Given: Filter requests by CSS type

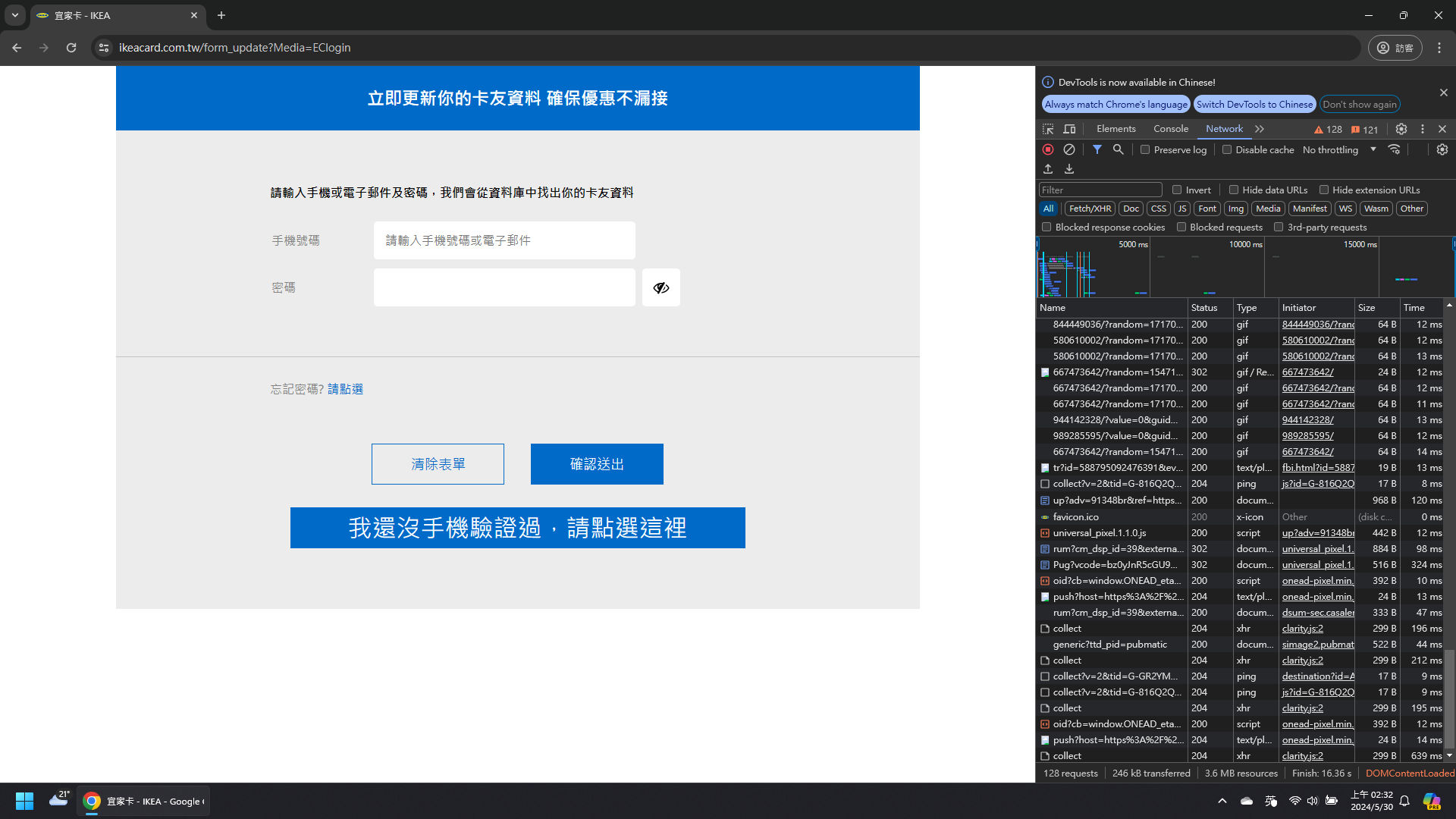Looking at the screenshot, I should (x=1158, y=209).
